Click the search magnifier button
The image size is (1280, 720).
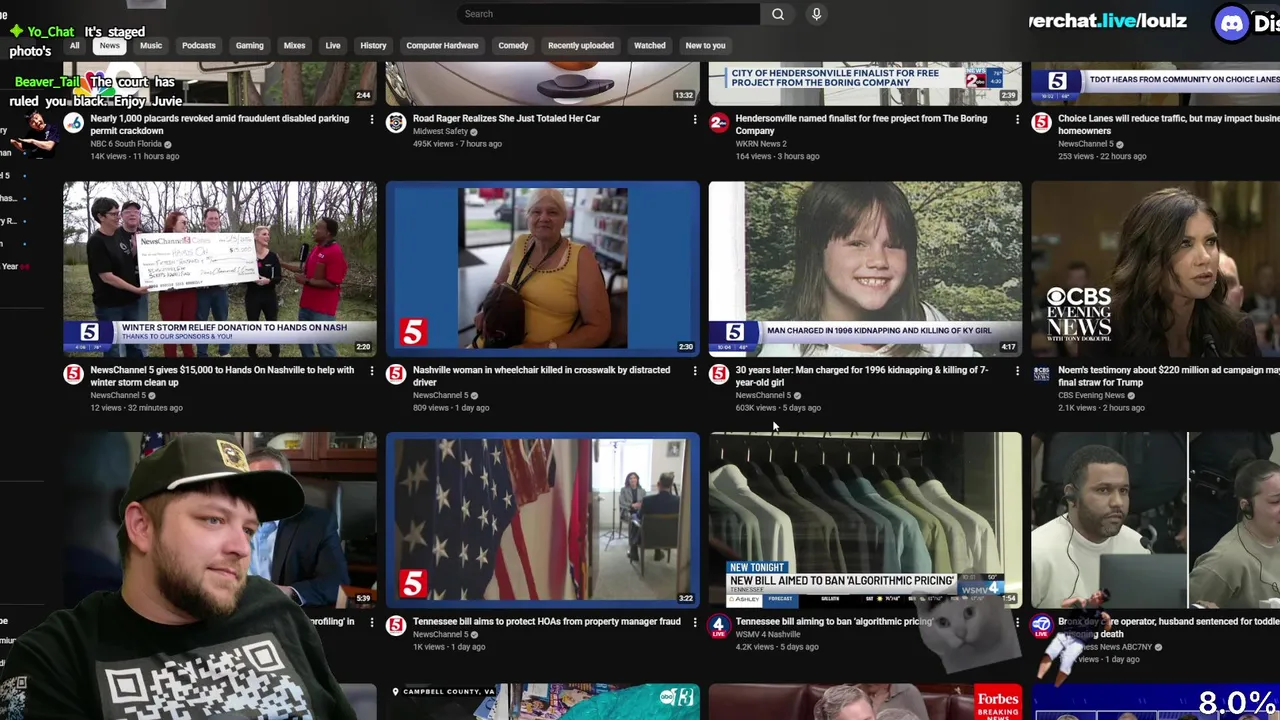point(778,14)
